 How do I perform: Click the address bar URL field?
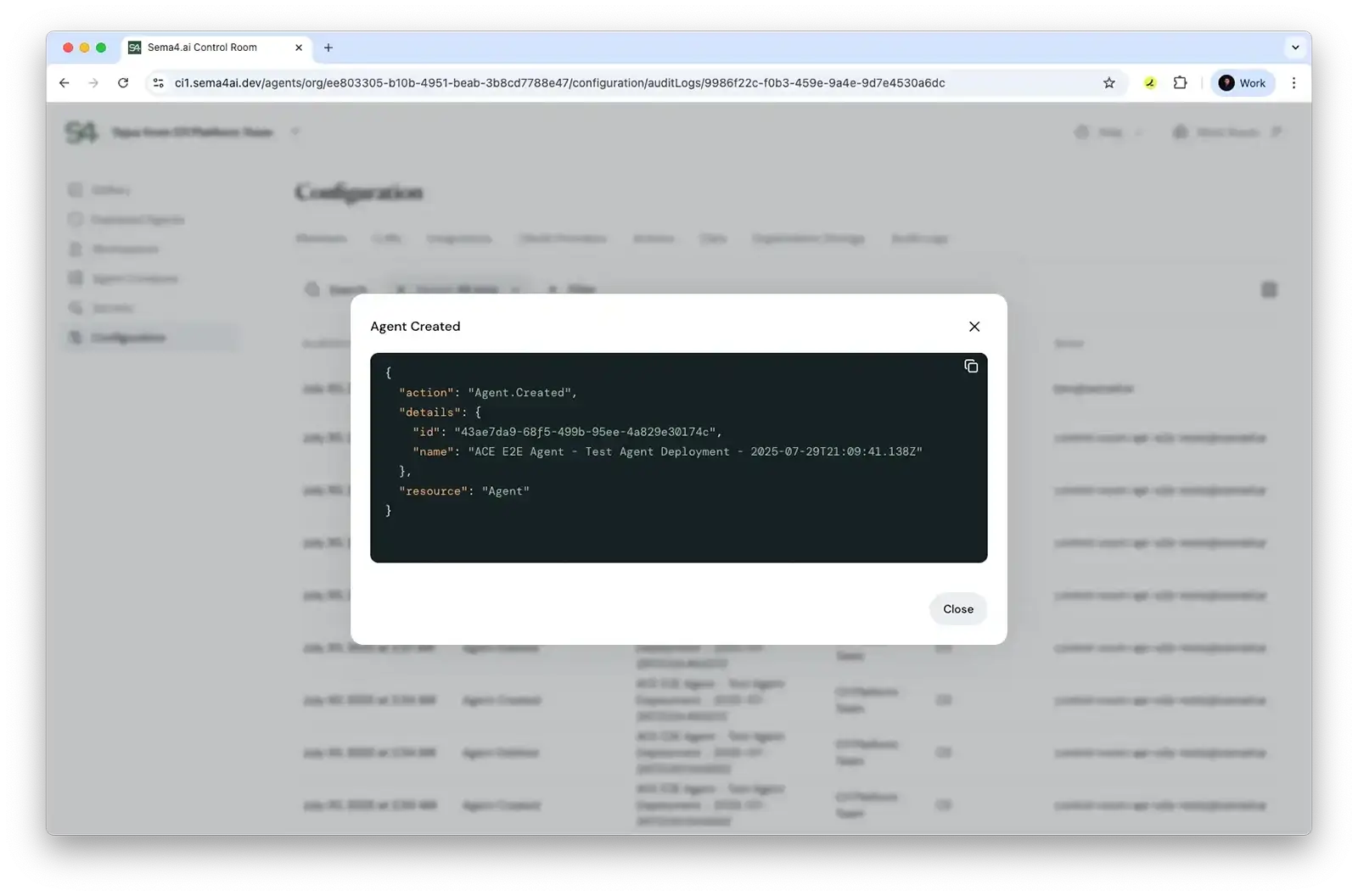560,83
